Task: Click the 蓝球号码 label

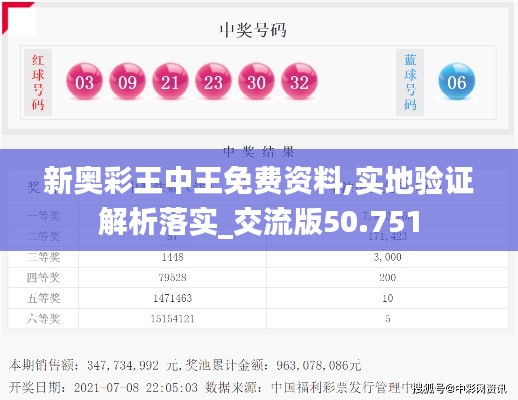Action: [x=410, y=82]
